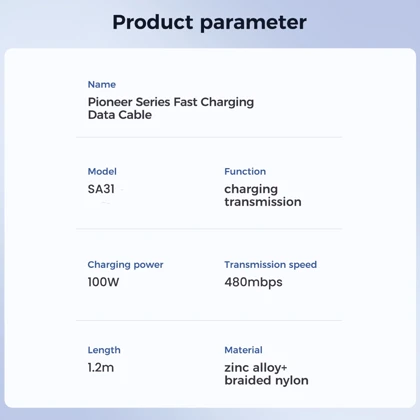
Task: Click Pioneer Series Fast Charging text
Action: [x=171, y=102]
